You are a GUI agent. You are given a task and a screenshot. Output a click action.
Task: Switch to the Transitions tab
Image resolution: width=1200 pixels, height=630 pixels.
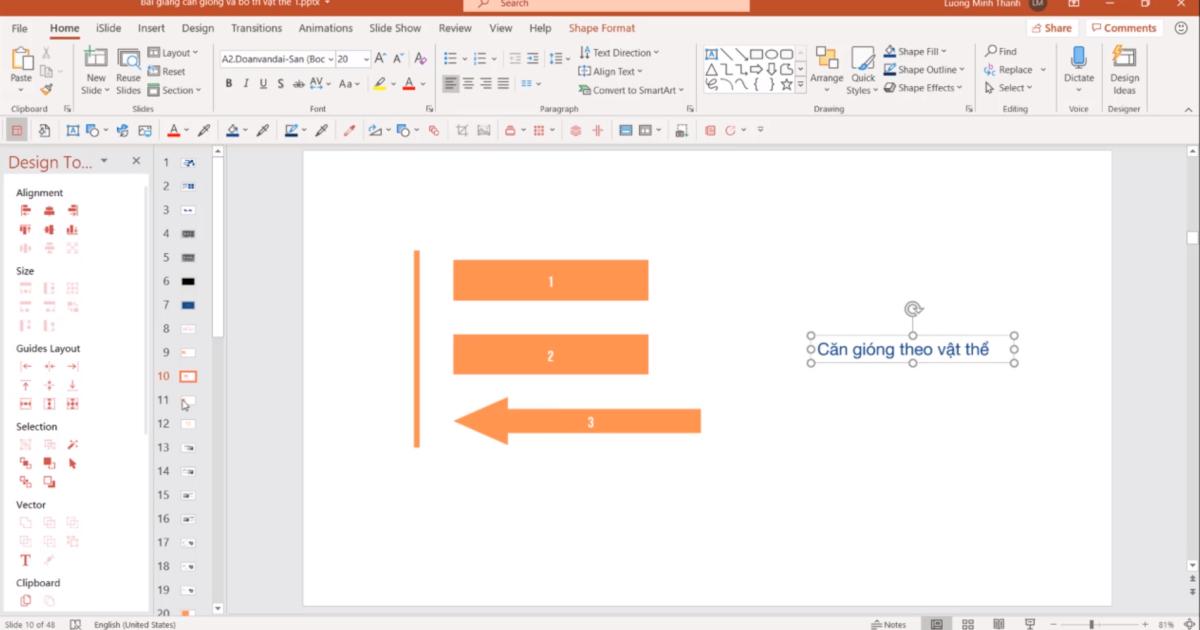click(256, 29)
